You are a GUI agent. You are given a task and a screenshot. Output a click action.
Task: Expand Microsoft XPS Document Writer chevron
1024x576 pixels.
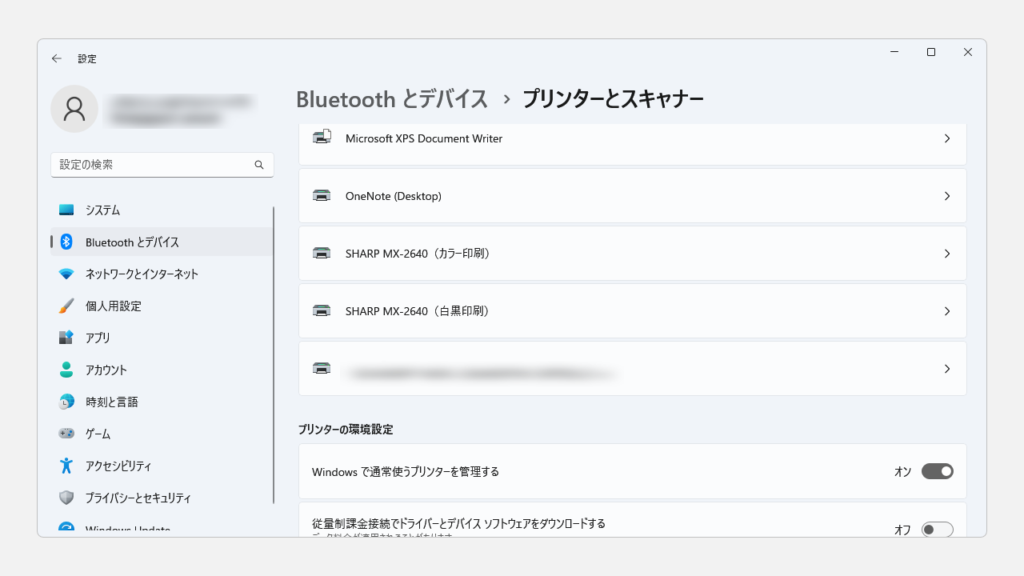(x=946, y=139)
